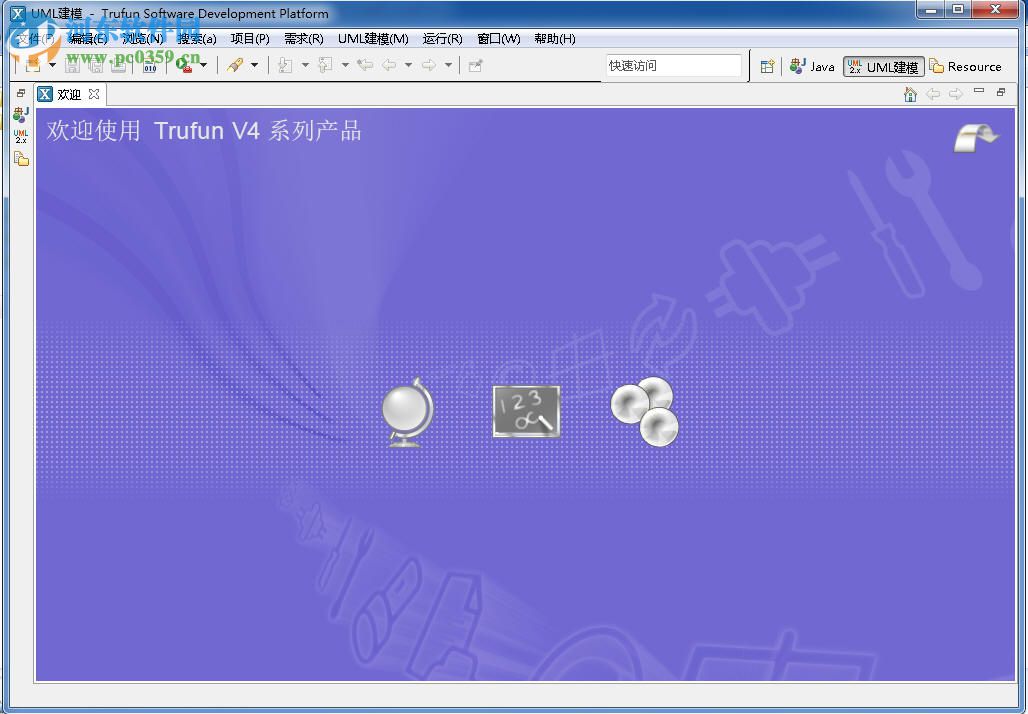Minimize the welcome view panel
Viewport: 1028px width, 714px height.
979,91
